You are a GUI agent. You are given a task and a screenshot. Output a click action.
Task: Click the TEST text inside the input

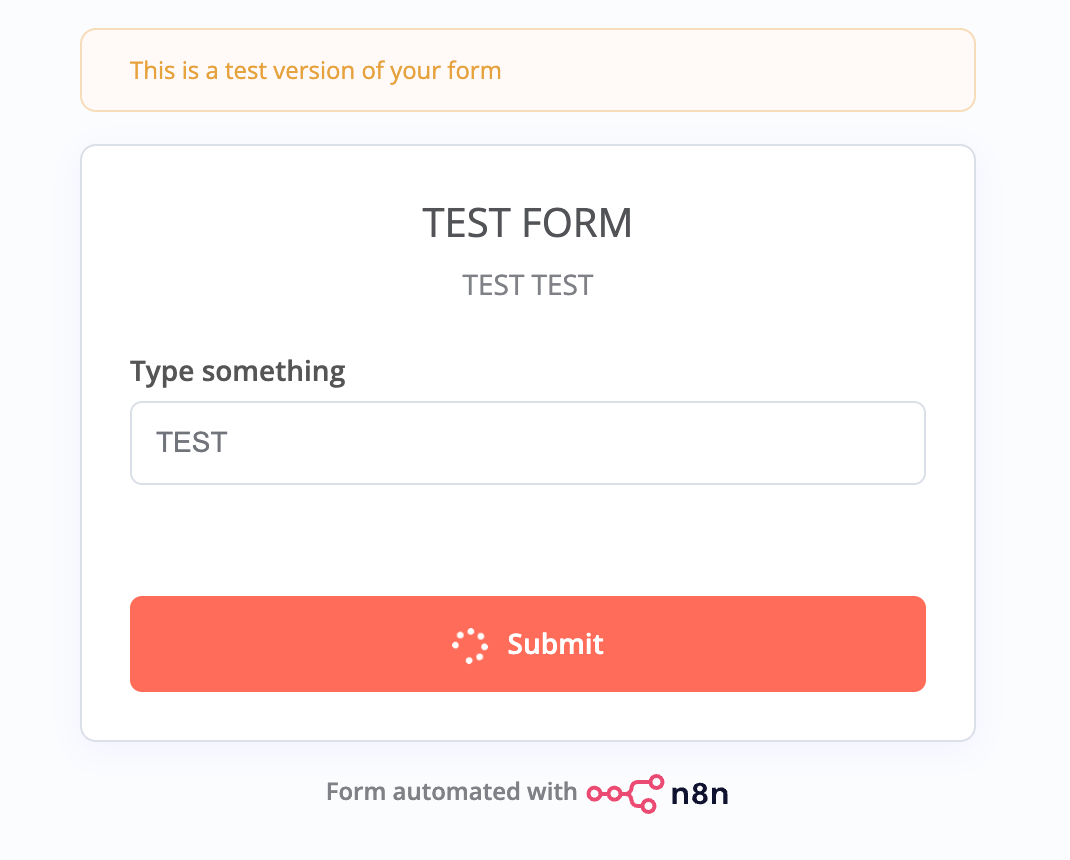pos(192,443)
